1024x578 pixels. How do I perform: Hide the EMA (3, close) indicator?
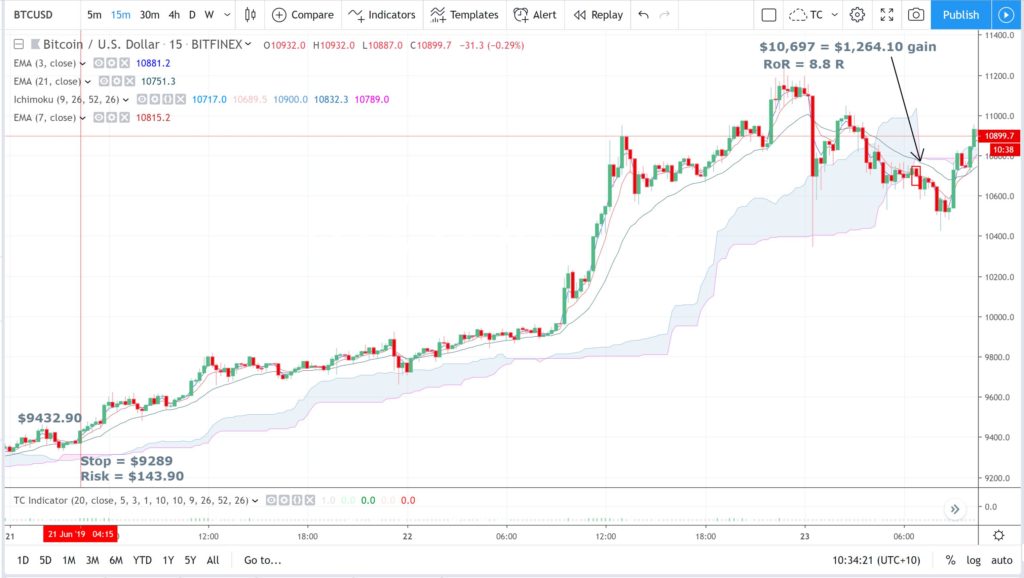[99, 63]
